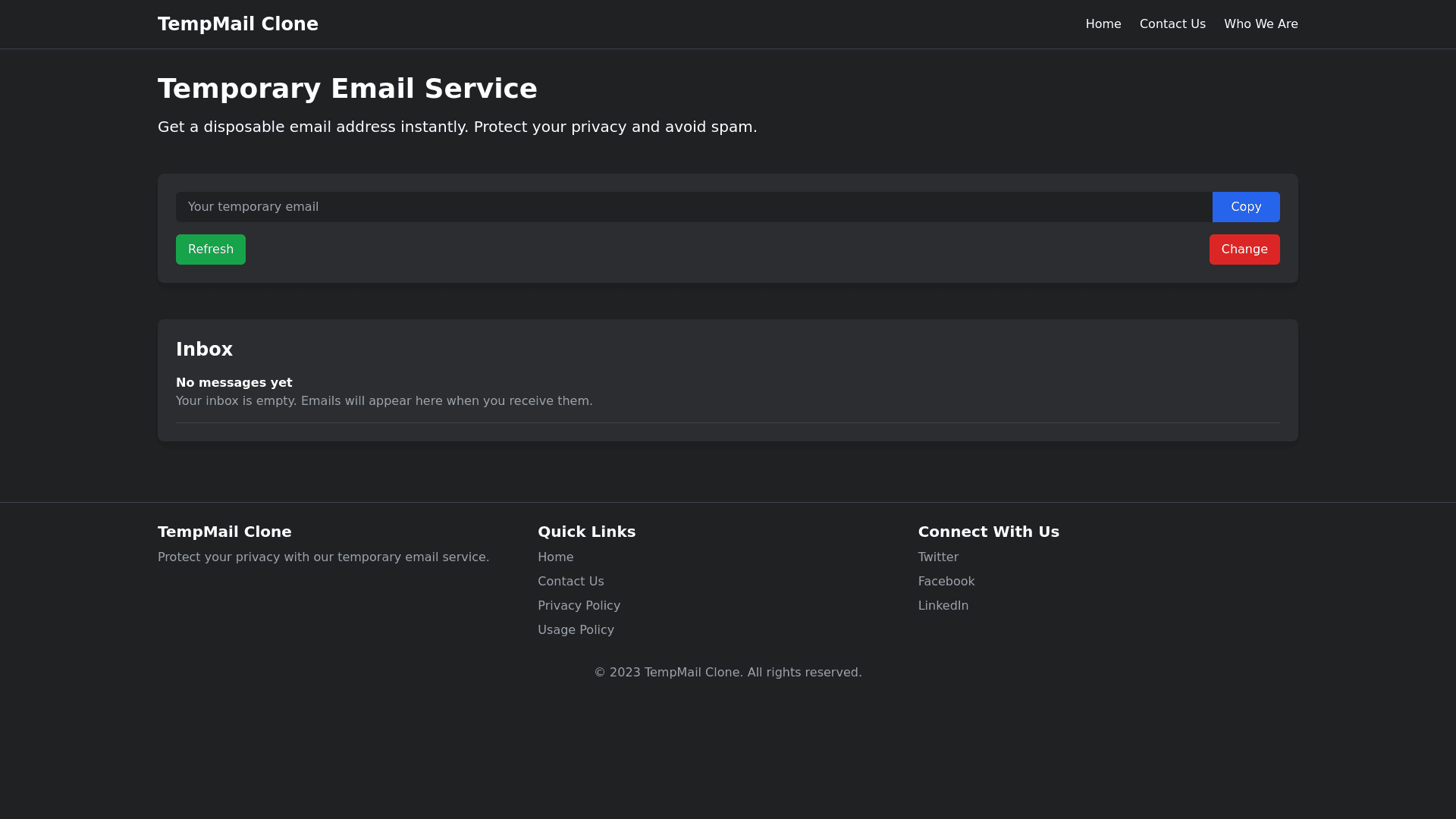Open Home in top navigation
The height and width of the screenshot is (819, 1456).
point(1103,24)
